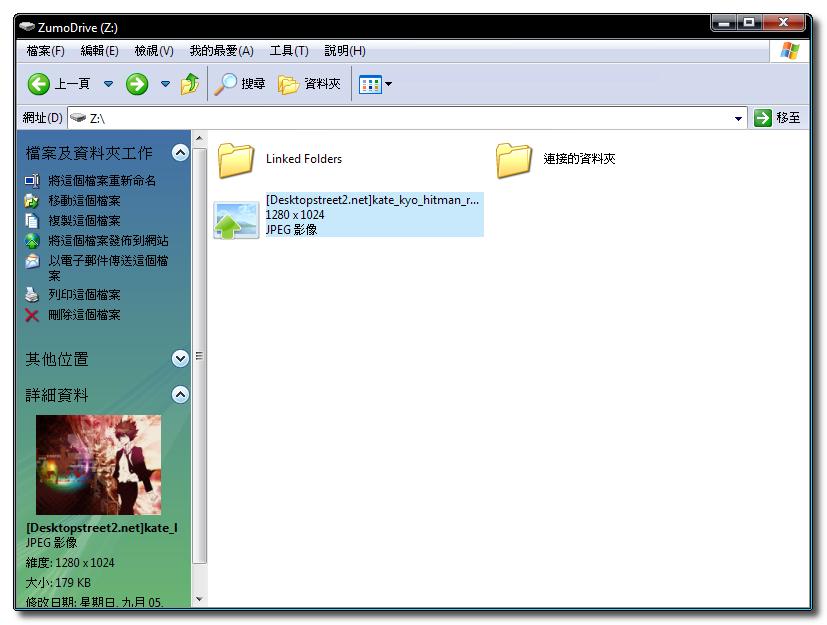Screen dimensions: 827x625
Task: Click 移動這個檔案 move link
Action: [84, 201]
